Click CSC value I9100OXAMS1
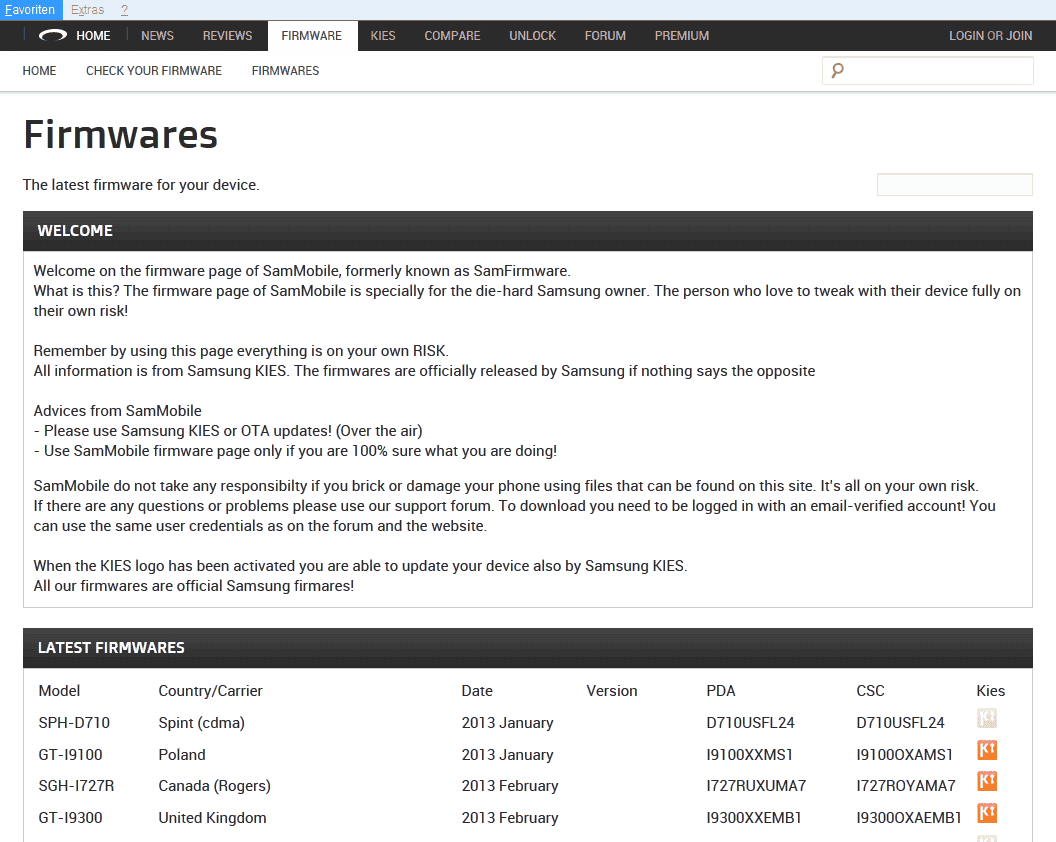 pyautogui.click(x=904, y=754)
